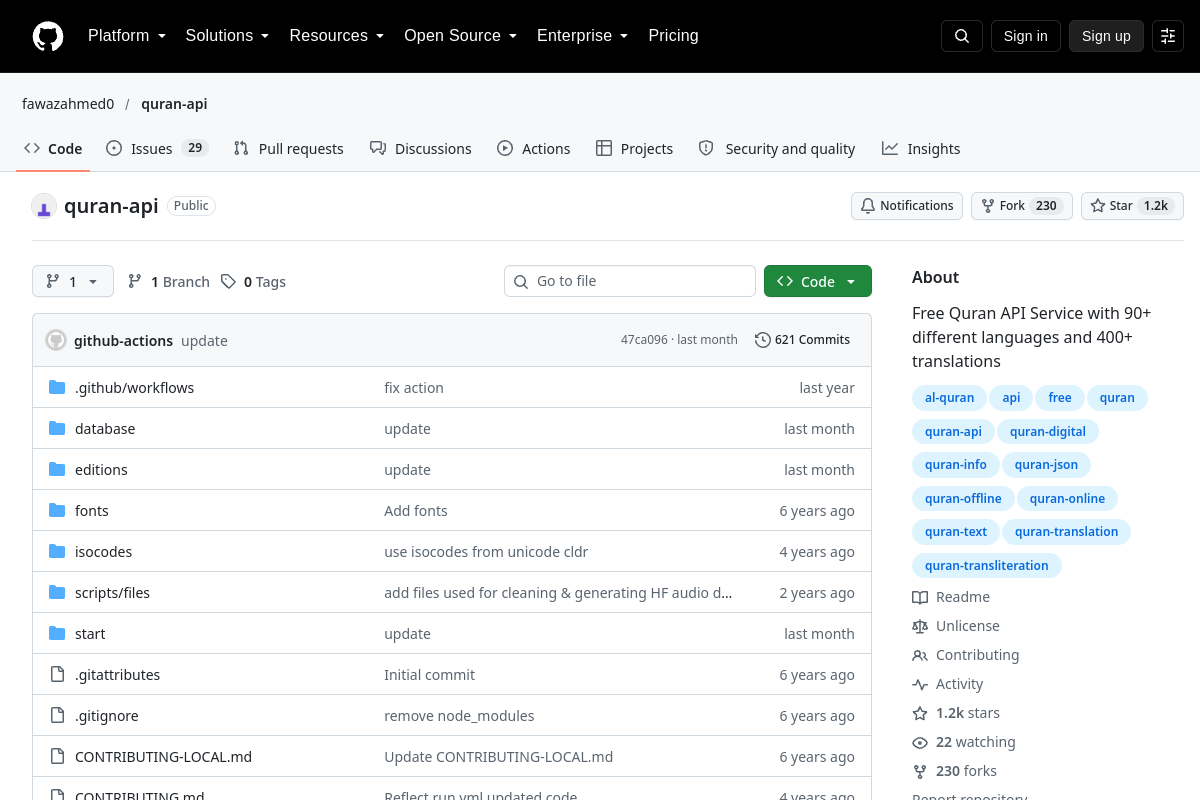Image resolution: width=1200 pixels, height=800 pixels.
Task: Click the Activity pulse icon
Action: [920, 684]
